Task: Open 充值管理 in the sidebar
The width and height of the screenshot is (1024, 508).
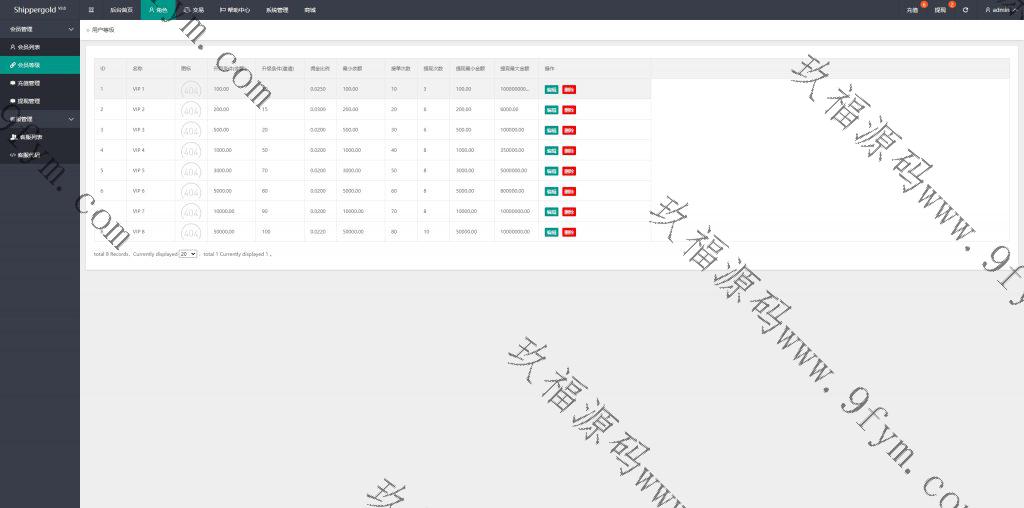Action: (30, 83)
